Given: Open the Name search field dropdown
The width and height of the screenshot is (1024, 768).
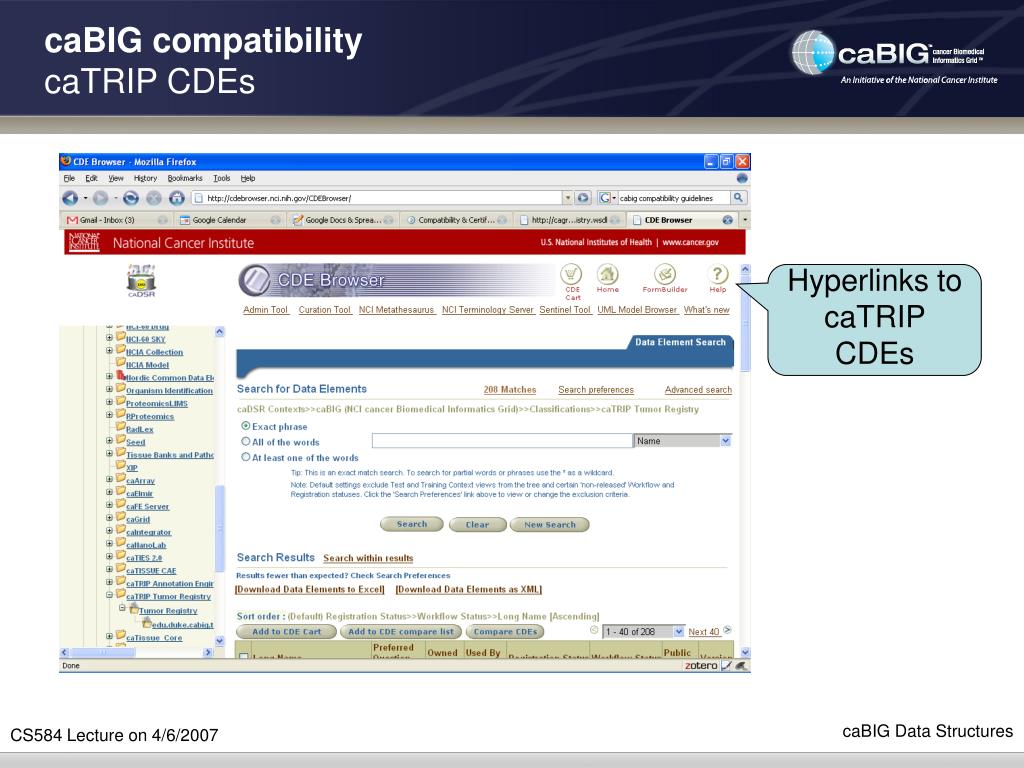Looking at the screenshot, I should click(x=725, y=441).
